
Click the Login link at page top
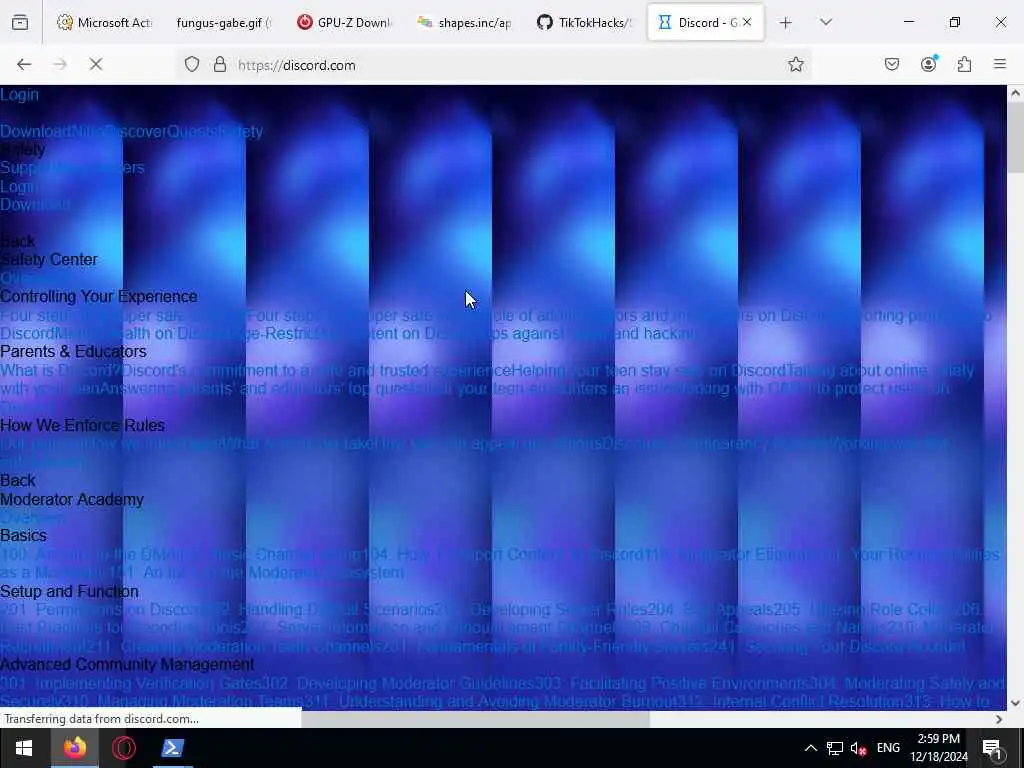(x=20, y=95)
